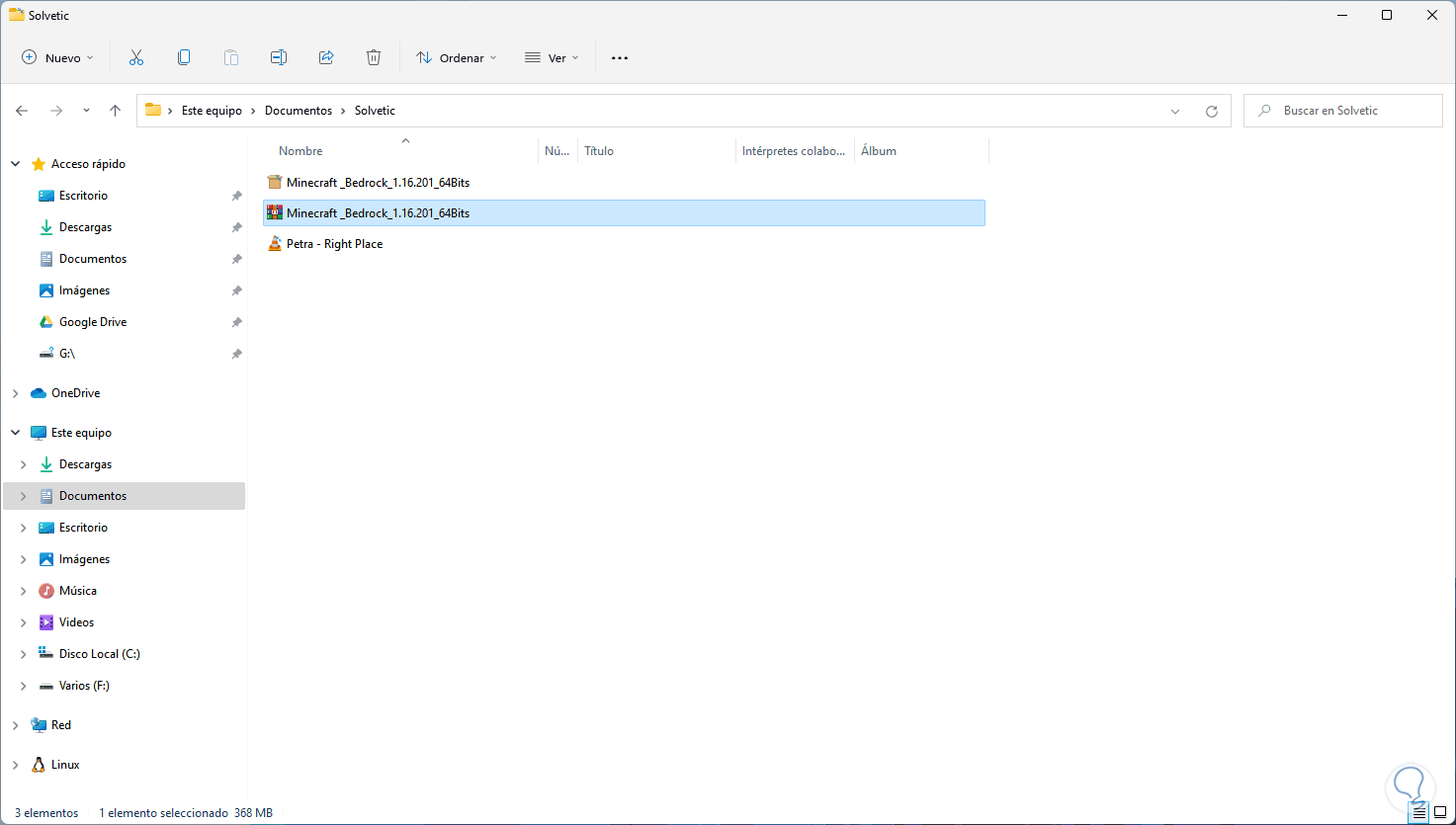Viewport: 1456px width, 825px height.
Task: Open the See more options ellipsis
Action: pyautogui.click(x=620, y=58)
